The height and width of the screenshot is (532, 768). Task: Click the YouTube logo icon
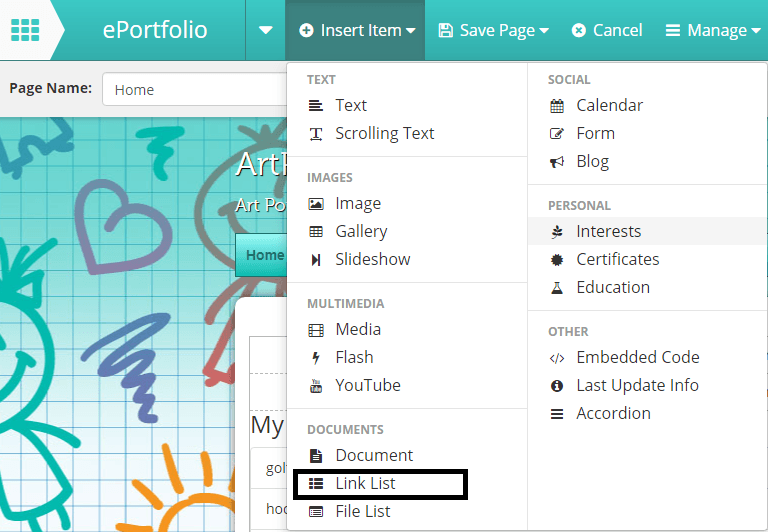tap(316, 386)
